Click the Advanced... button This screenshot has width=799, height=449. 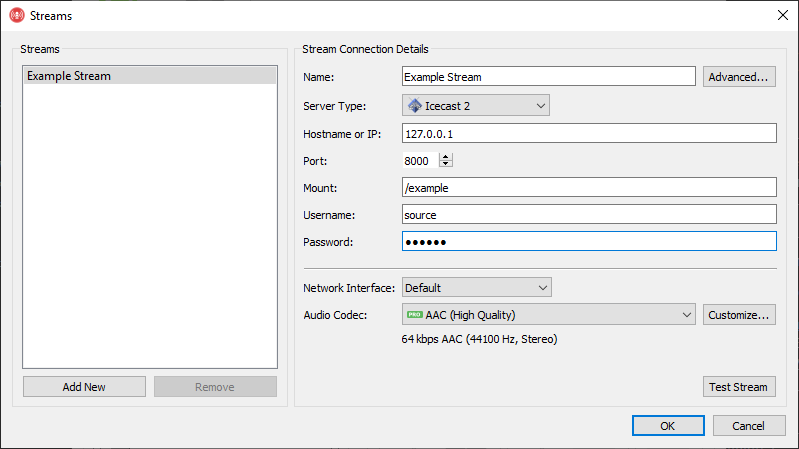pos(739,77)
